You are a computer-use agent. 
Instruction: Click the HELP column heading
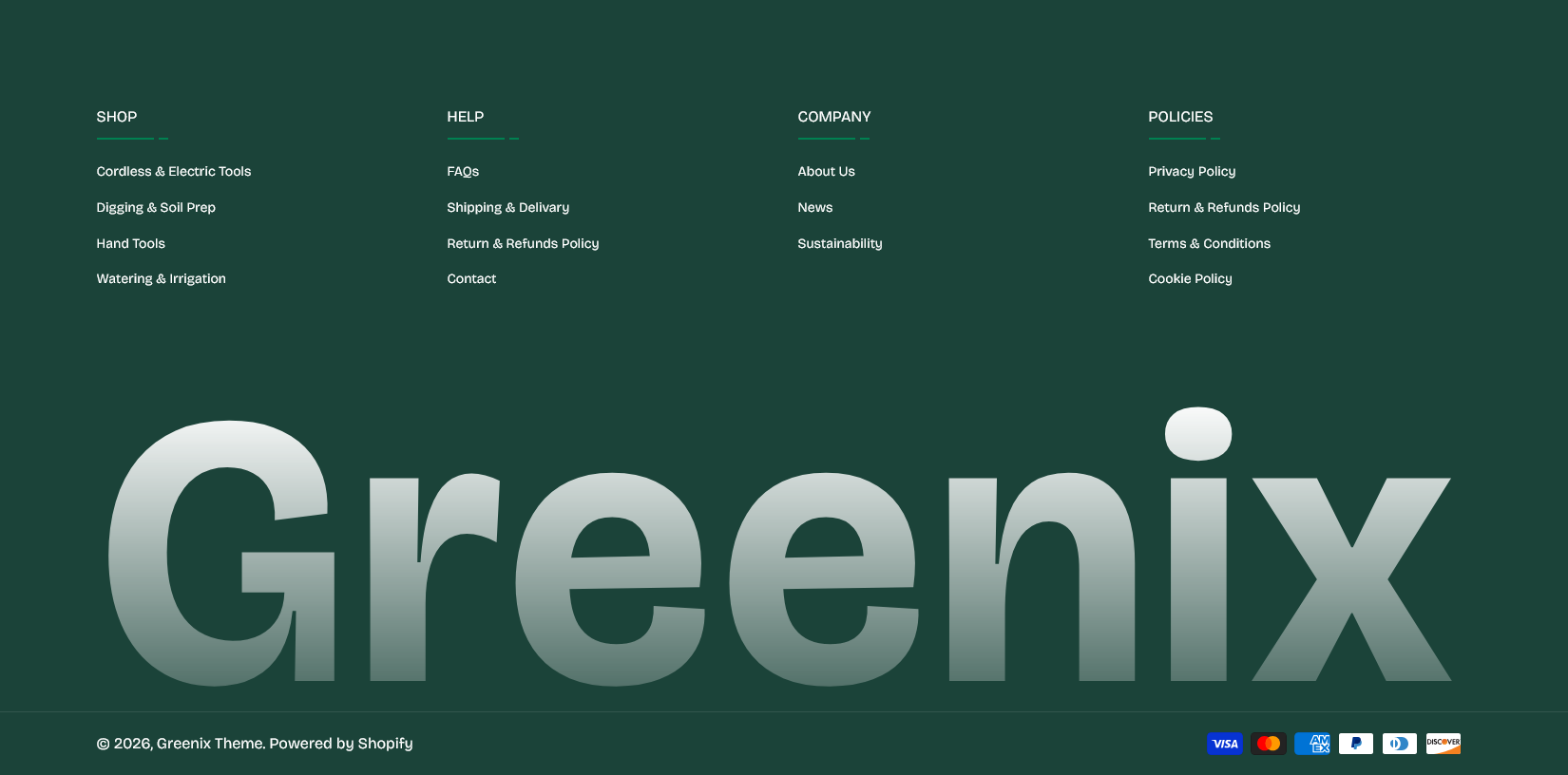466,117
